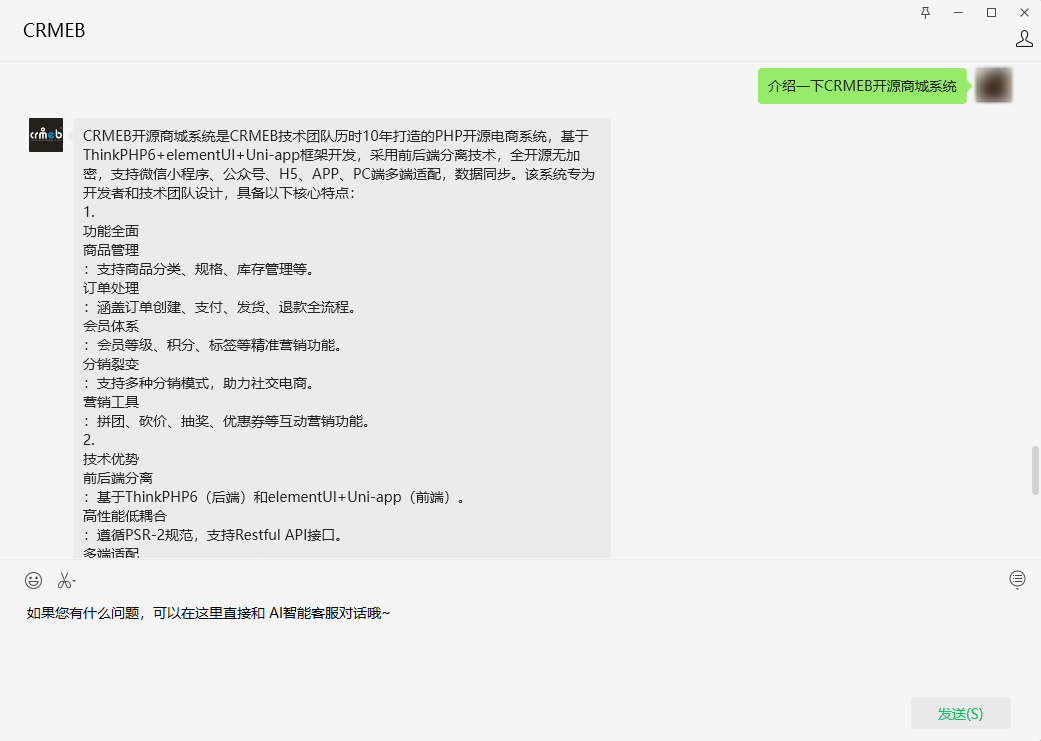This screenshot has height=741, width=1041.
Task: Open the screenshot scissors tool
Action: (66, 580)
